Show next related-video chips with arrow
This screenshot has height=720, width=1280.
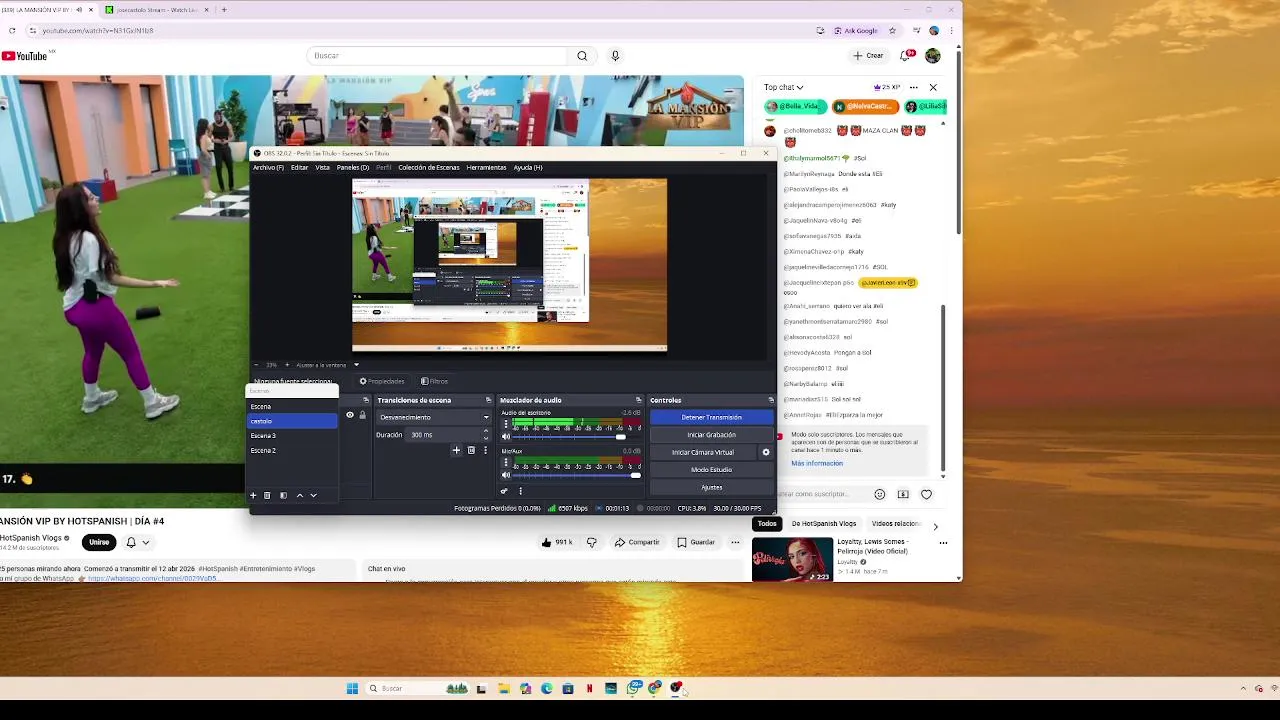point(935,525)
